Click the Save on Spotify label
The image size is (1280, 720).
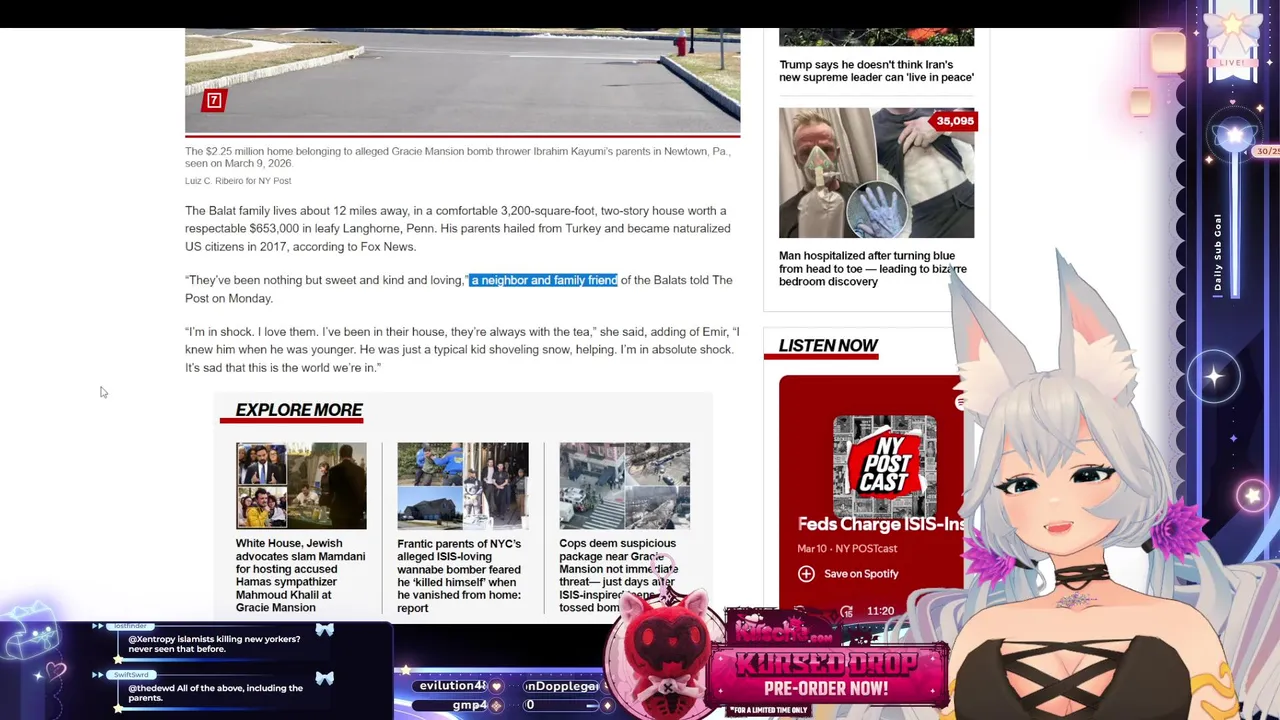[x=861, y=574]
